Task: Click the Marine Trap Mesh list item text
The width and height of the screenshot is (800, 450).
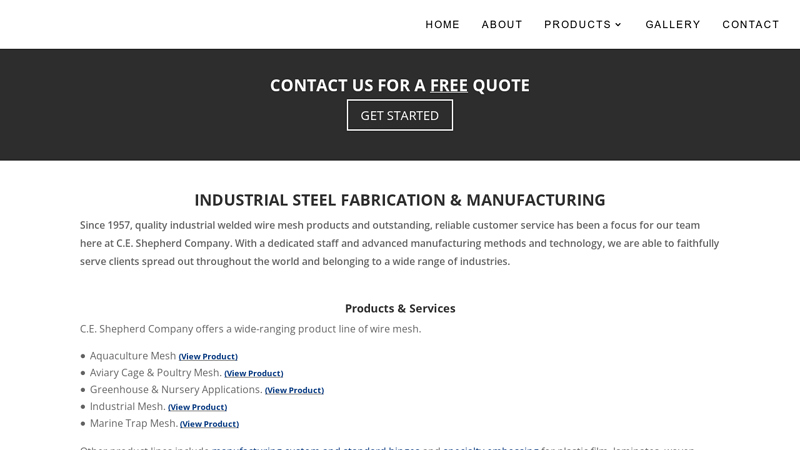Action: point(134,423)
